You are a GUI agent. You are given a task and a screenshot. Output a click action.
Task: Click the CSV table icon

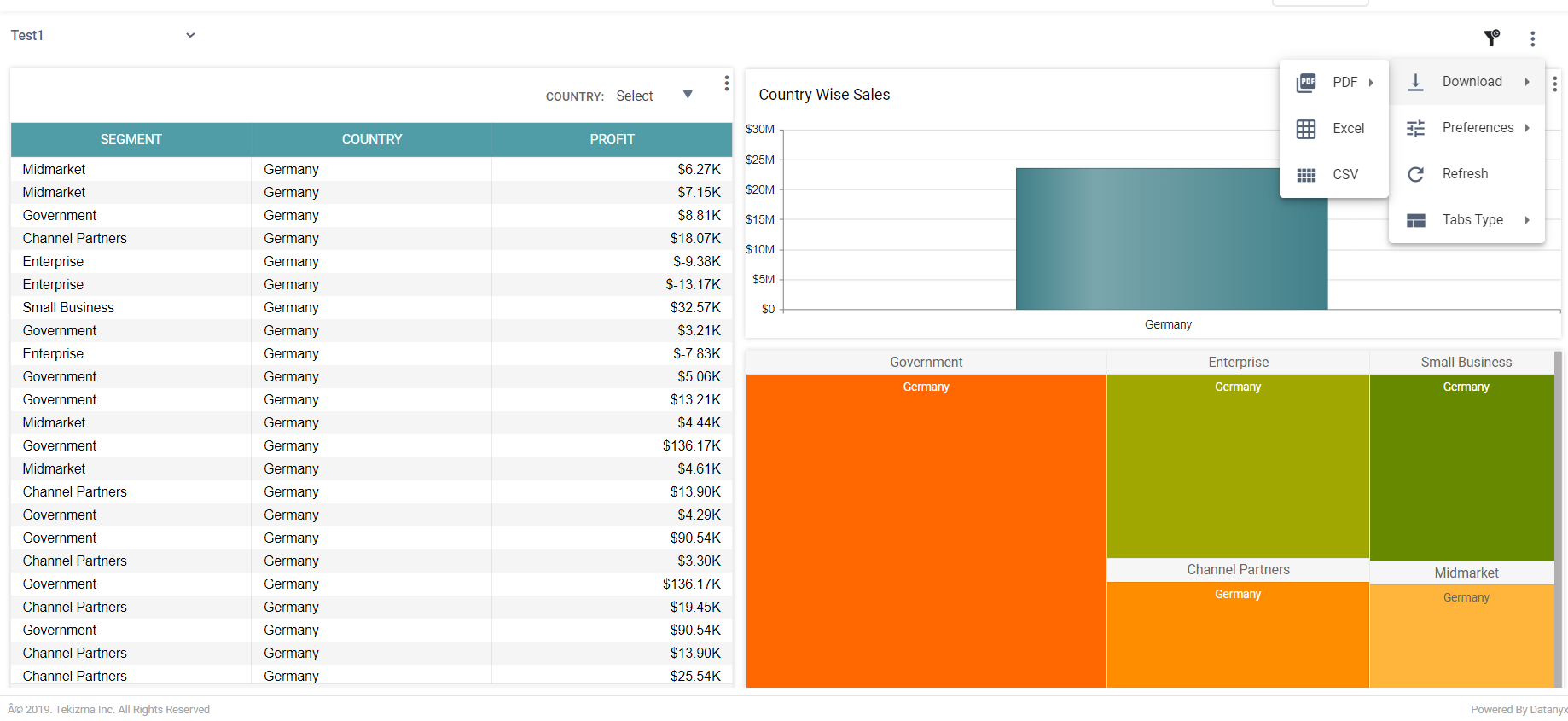[x=1306, y=175]
